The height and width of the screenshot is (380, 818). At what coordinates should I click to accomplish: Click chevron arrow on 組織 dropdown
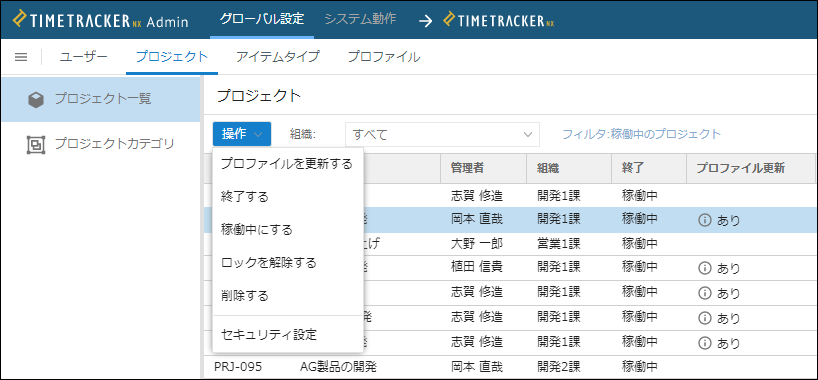pos(527,135)
